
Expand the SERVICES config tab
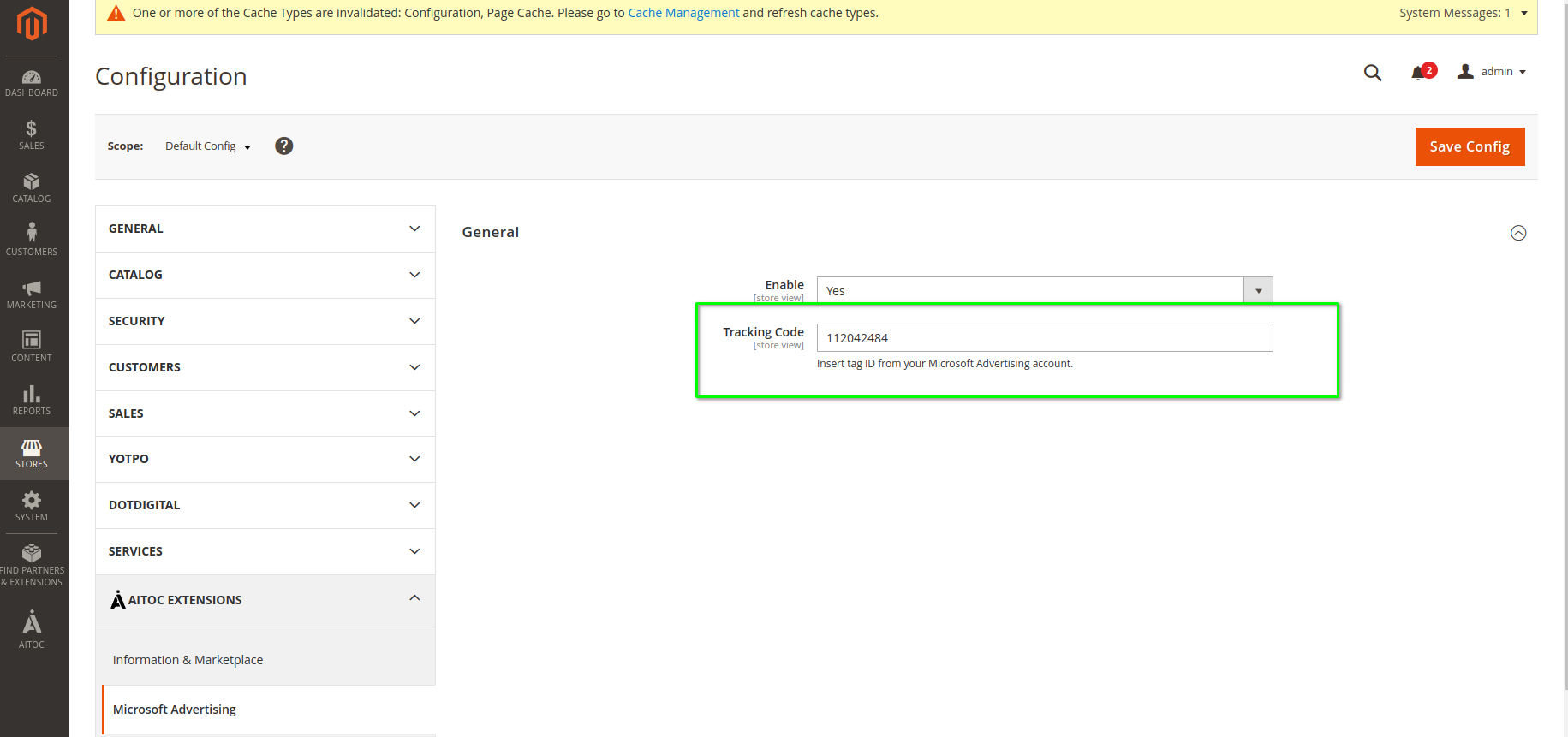coord(265,551)
